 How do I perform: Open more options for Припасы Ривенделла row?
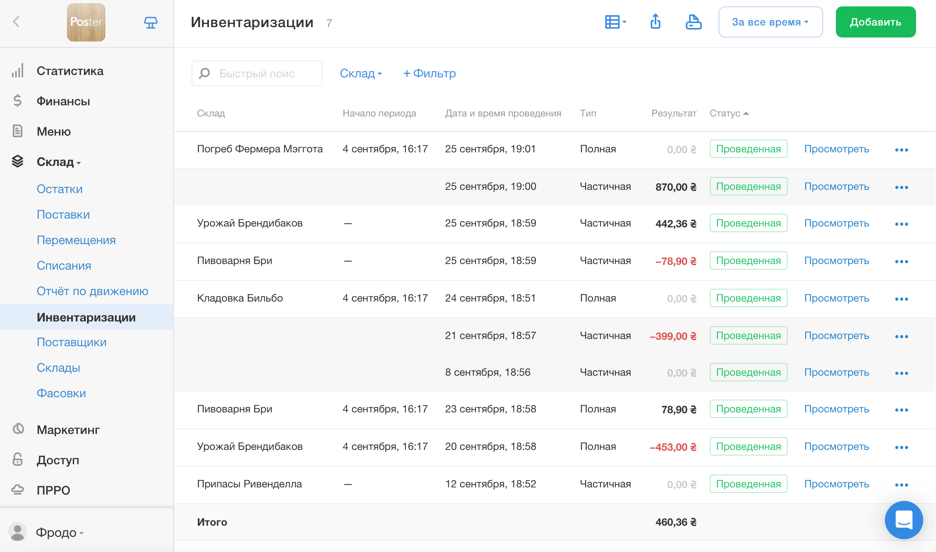point(901,485)
